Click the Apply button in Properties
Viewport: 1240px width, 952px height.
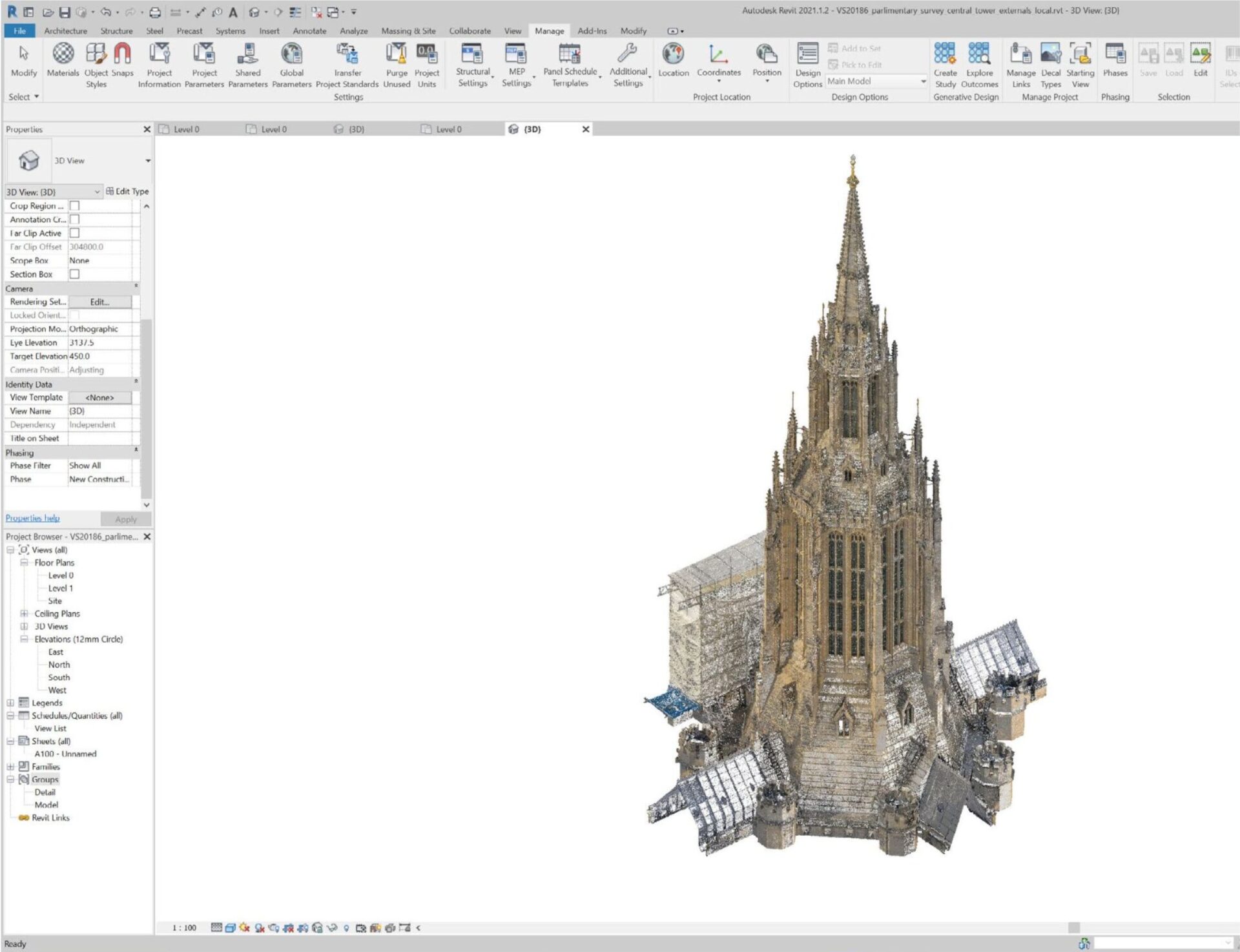coord(126,519)
